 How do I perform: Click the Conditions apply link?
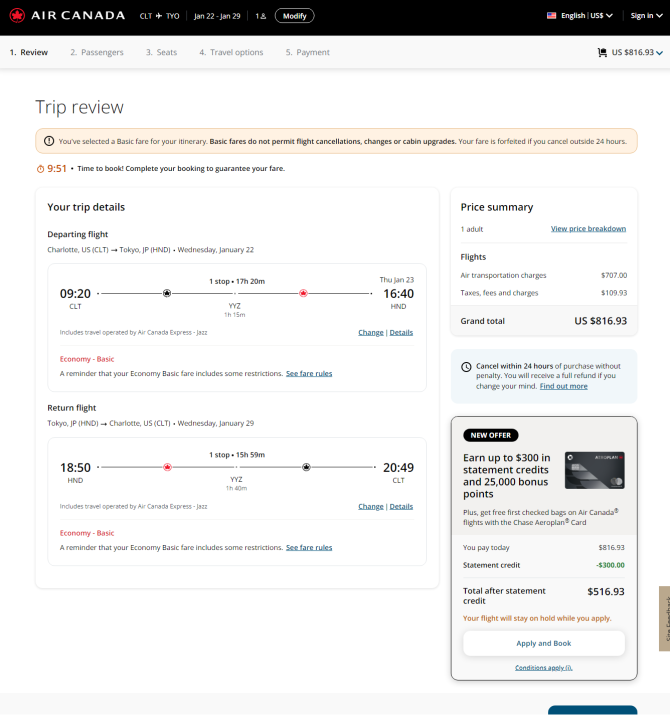point(544,668)
